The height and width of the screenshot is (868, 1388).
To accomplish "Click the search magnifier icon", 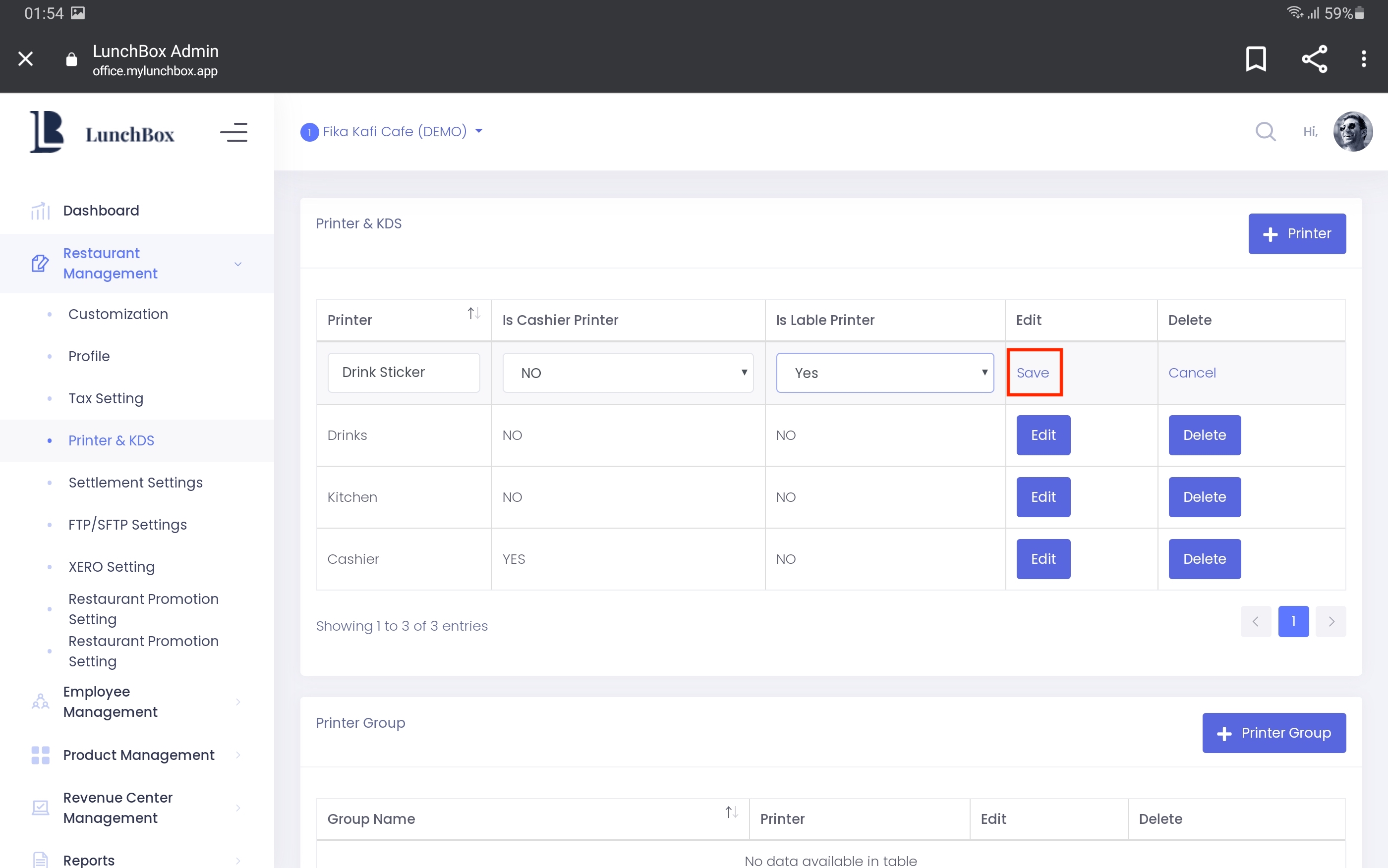I will point(1265,131).
